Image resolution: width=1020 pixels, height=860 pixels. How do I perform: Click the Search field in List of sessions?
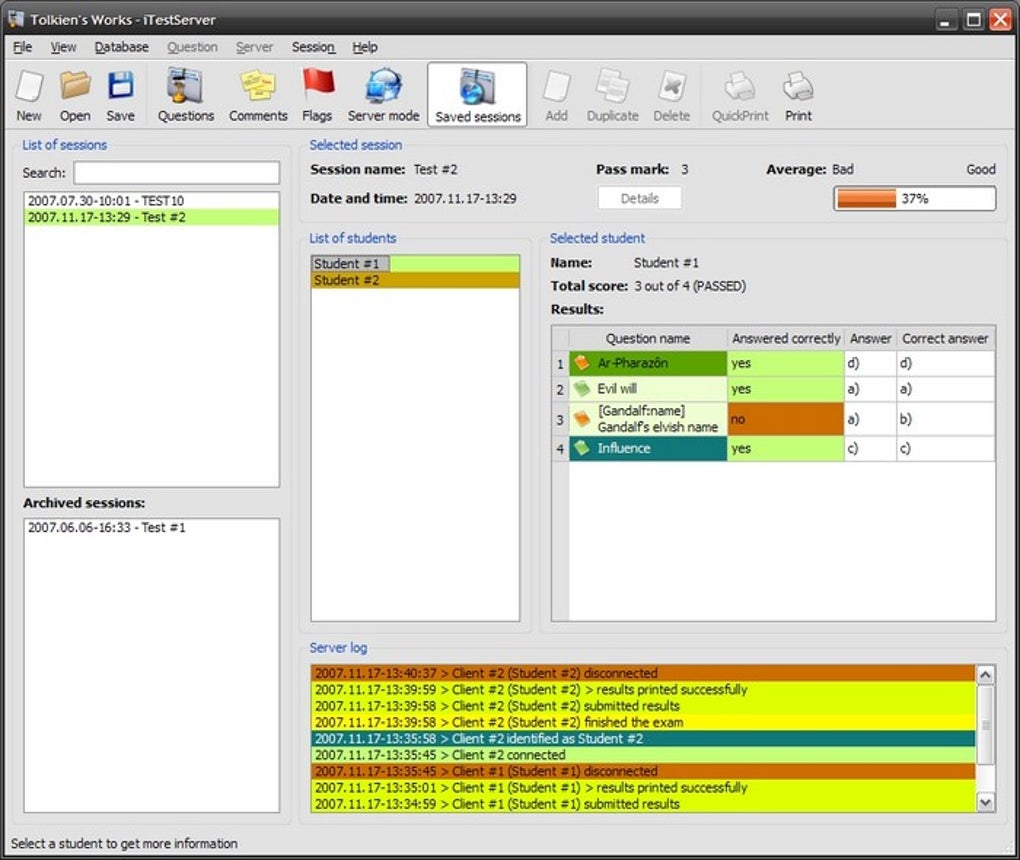(176, 172)
